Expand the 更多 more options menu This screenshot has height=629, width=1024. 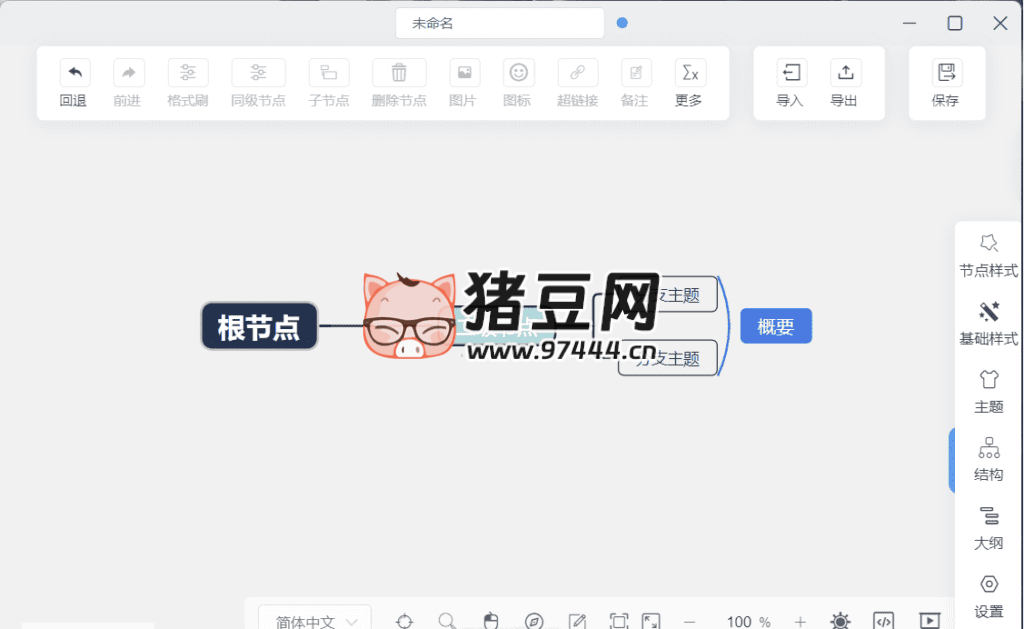689,83
